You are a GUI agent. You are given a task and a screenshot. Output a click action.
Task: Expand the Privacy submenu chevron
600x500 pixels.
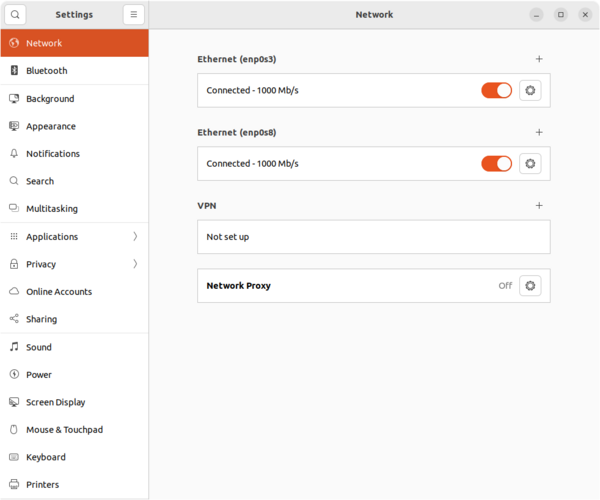click(135, 264)
